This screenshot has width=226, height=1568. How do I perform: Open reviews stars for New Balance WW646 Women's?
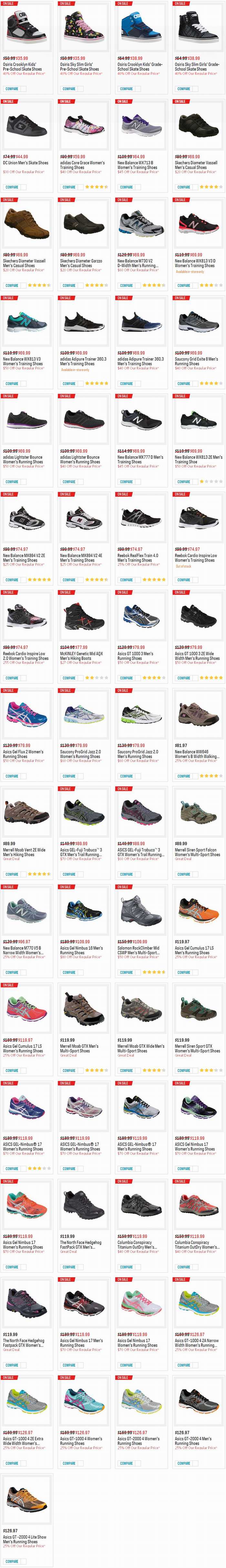(x=211, y=775)
